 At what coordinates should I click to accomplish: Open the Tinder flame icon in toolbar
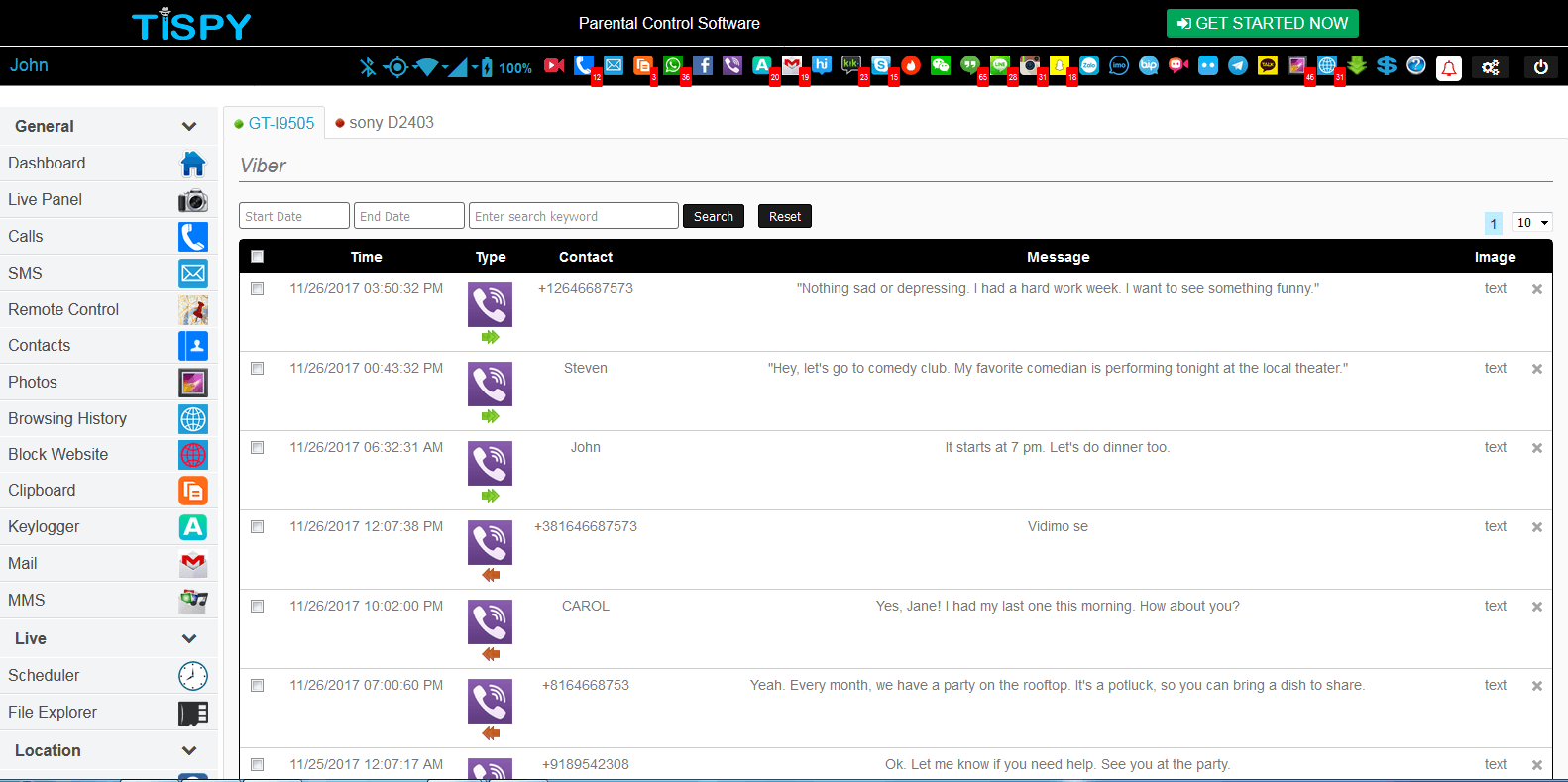tap(911, 65)
